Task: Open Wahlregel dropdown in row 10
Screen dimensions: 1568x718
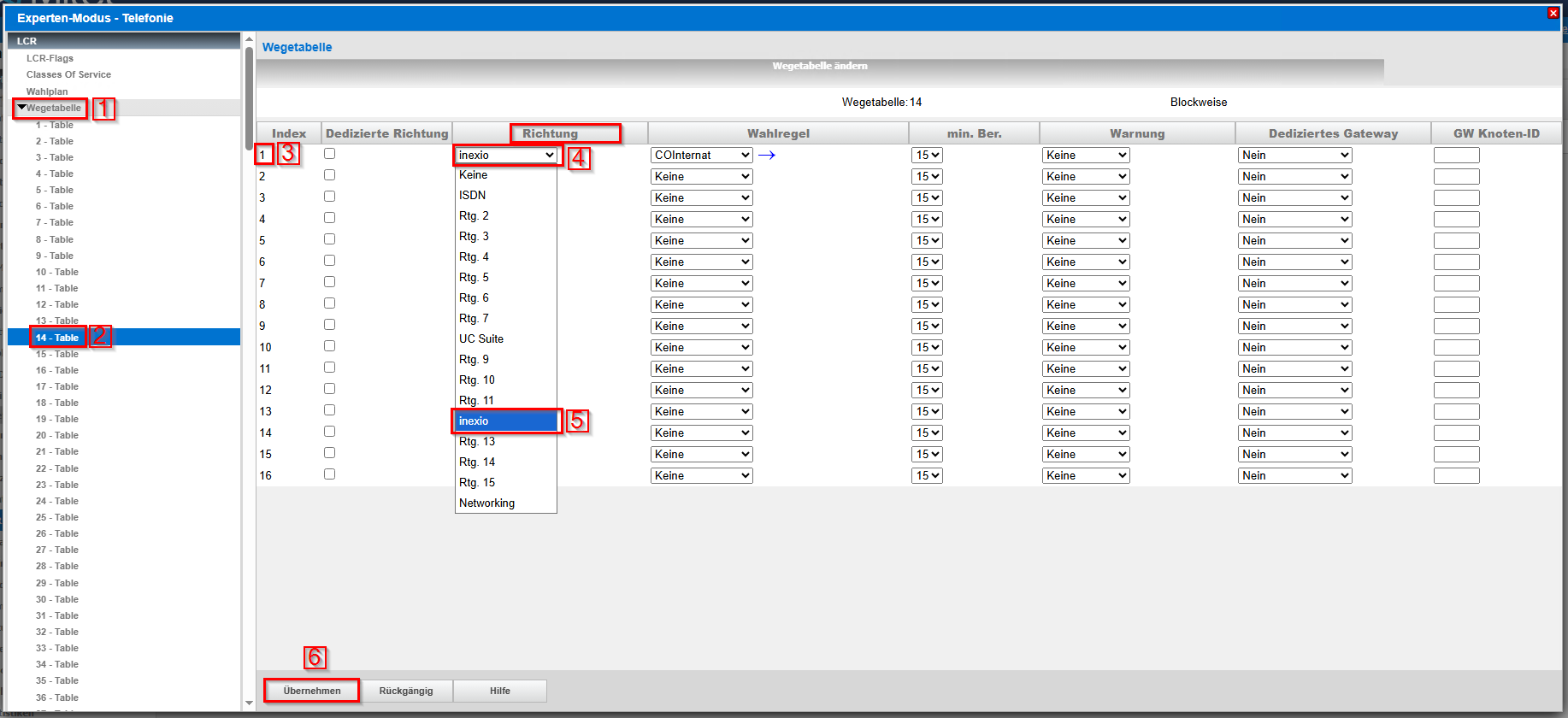Action: point(701,348)
